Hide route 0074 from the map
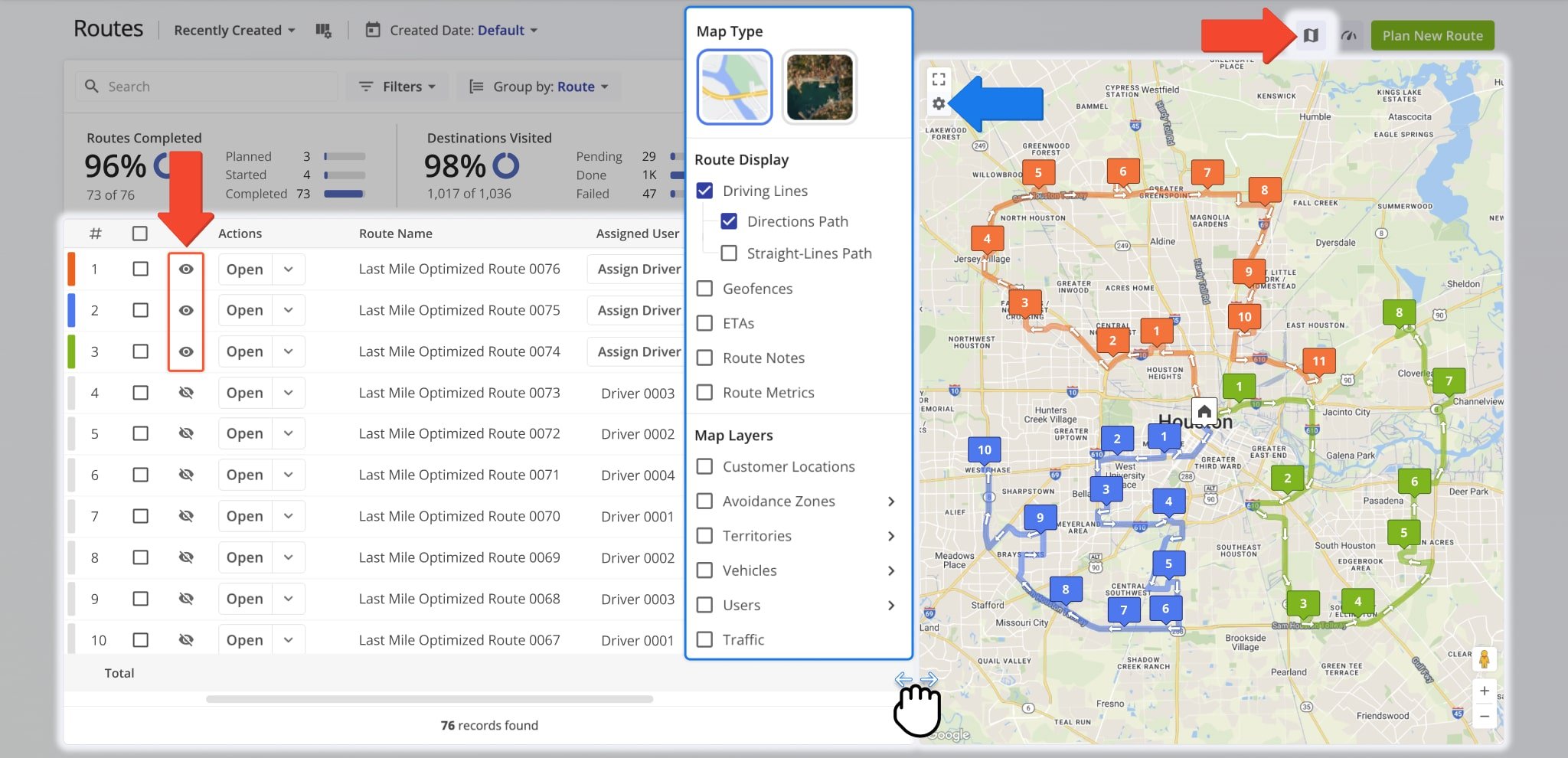The height and width of the screenshot is (758, 1568). coord(186,352)
